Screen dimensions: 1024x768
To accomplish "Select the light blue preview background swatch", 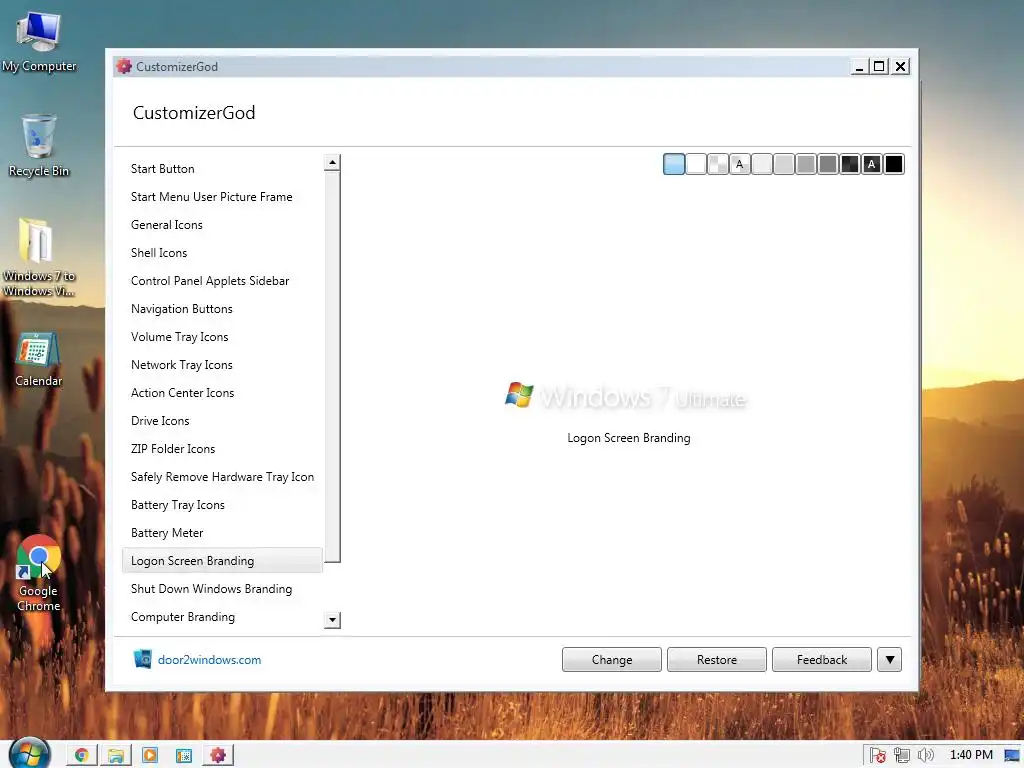I will click(x=673, y=164).
